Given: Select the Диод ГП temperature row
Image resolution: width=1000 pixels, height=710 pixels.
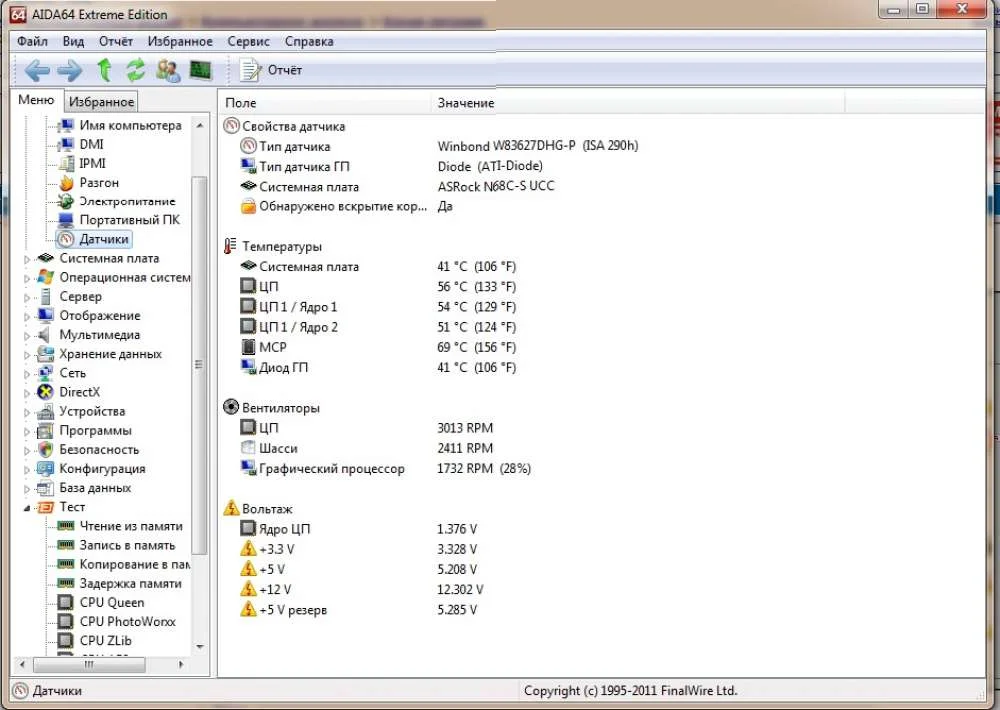Looking at the screenshot, I should coord(379,367).
